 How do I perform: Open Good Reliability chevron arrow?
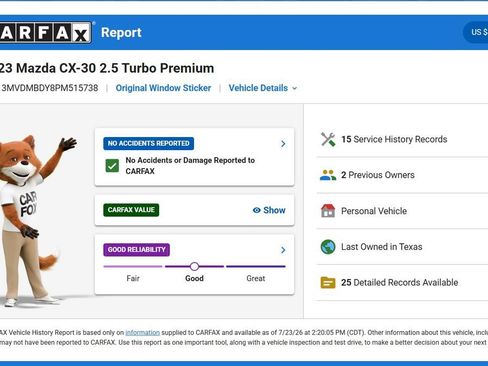[283, 250]
